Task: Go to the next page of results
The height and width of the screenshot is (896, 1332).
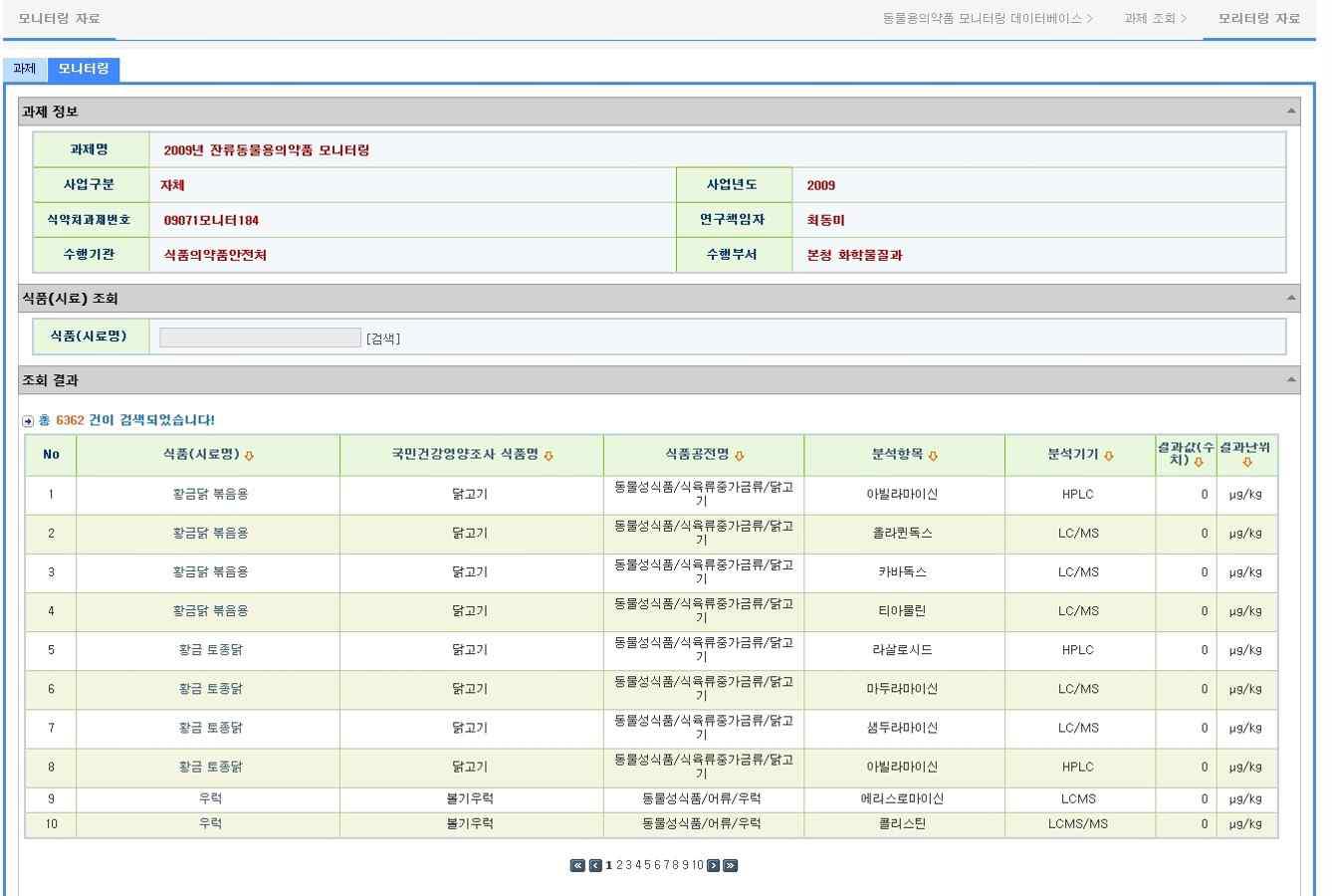Action: [x=713, y=865]
